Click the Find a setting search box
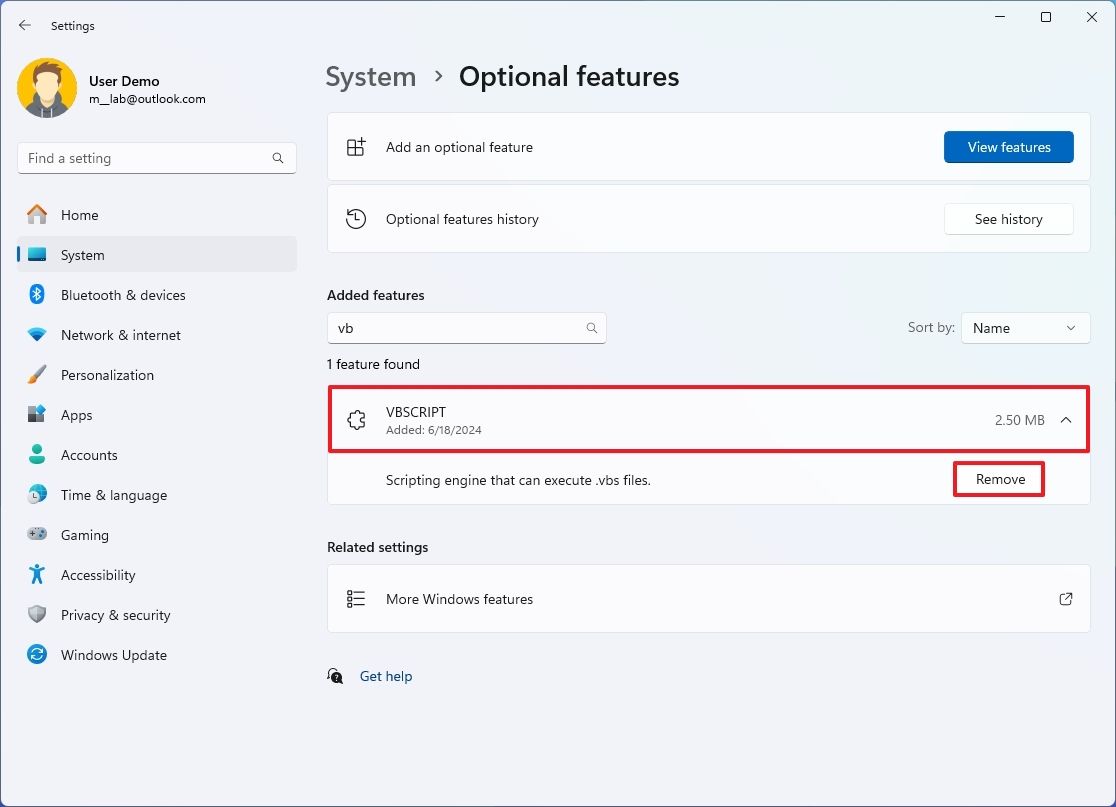Screen dimensions: 1116x807 157,158
